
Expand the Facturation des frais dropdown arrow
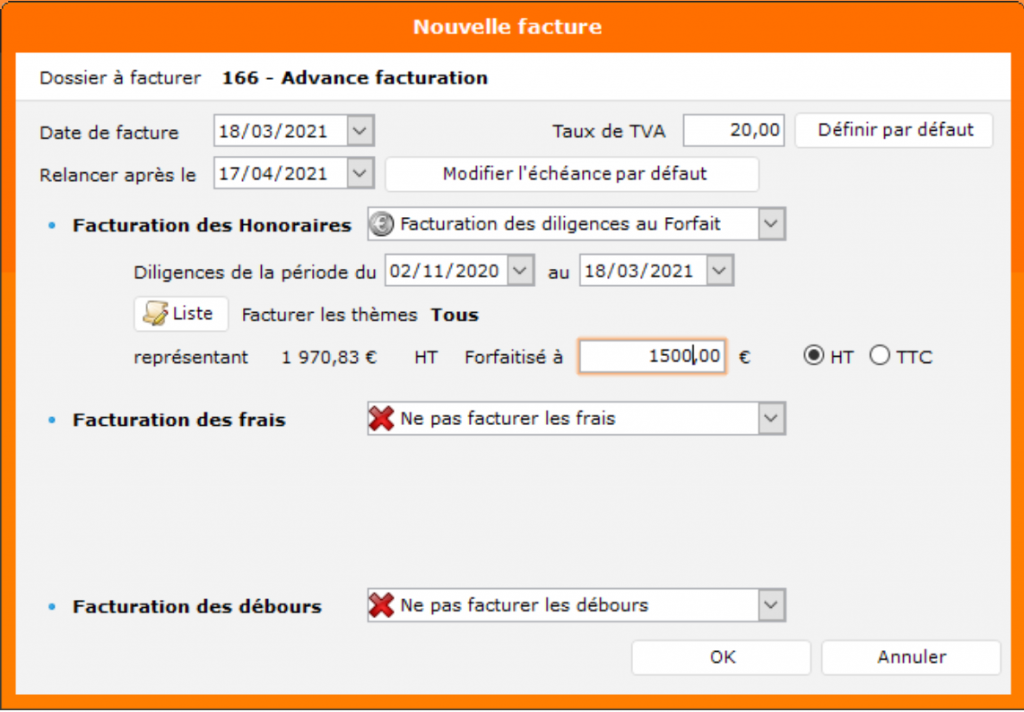(771, 419)
